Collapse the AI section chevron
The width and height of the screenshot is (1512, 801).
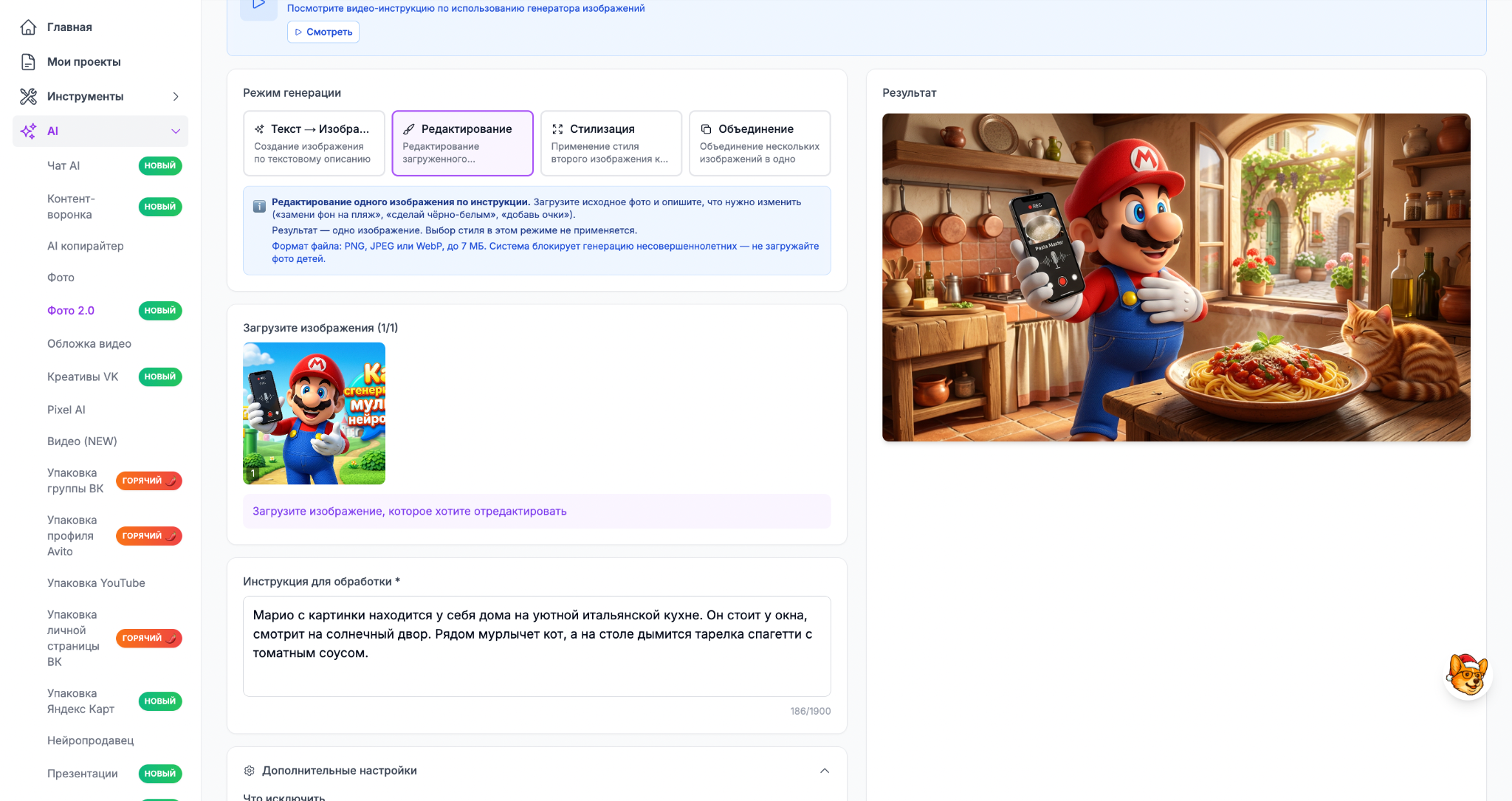176,131
